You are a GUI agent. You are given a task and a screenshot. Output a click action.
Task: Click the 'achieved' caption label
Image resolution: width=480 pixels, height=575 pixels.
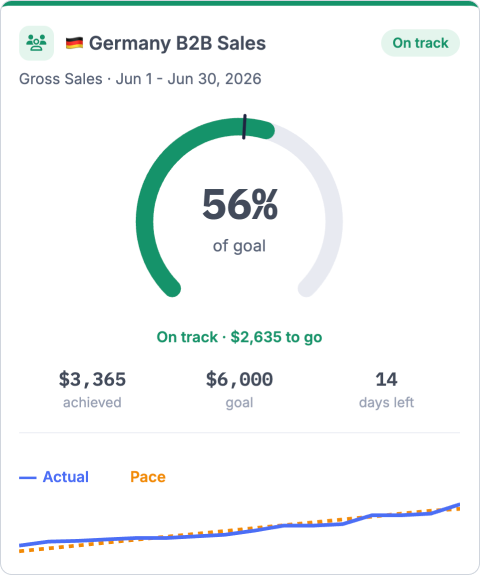click(92, 403)
